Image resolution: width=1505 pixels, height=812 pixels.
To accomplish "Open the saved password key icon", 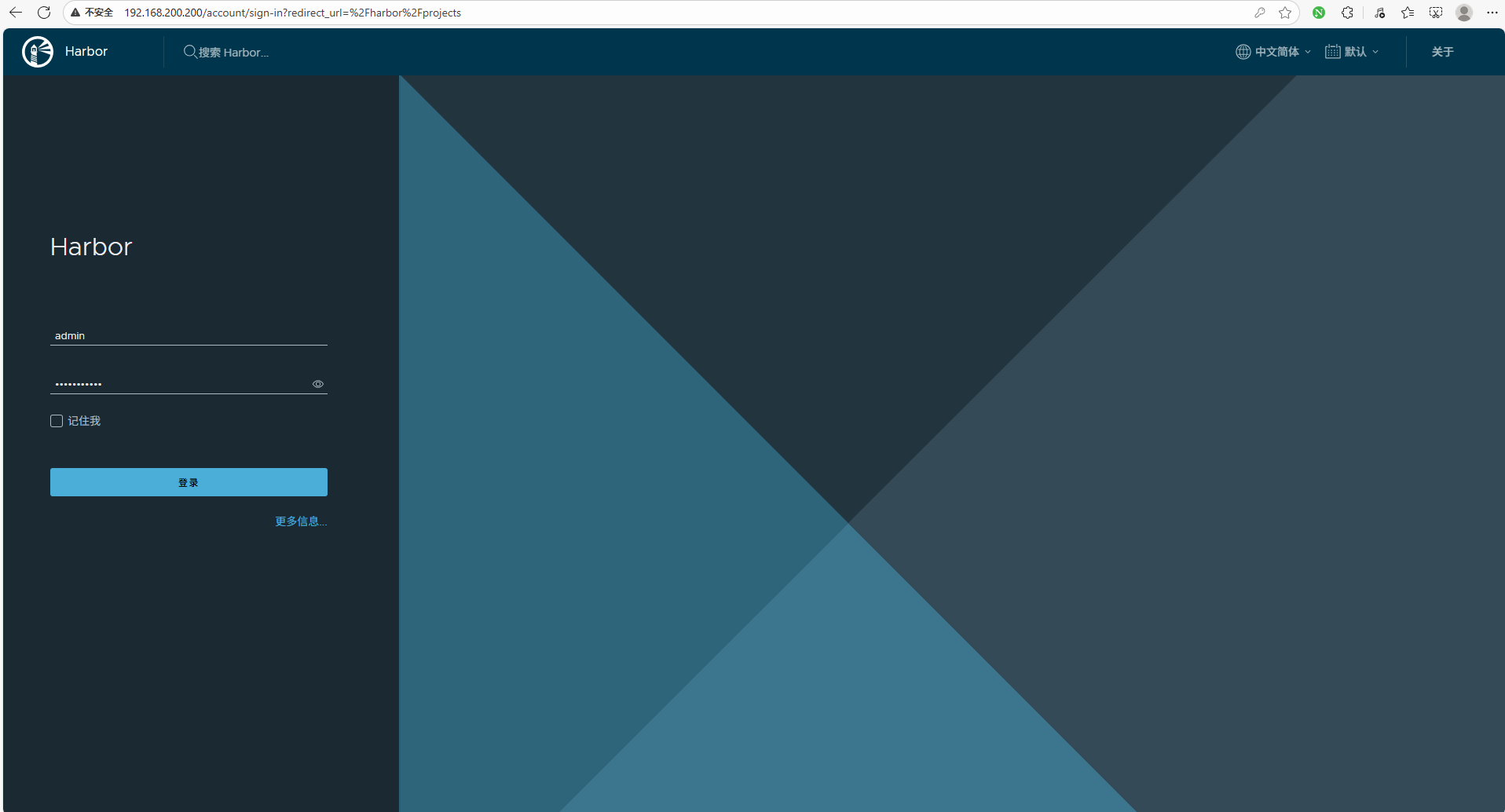I will [x=1260, y=13].
